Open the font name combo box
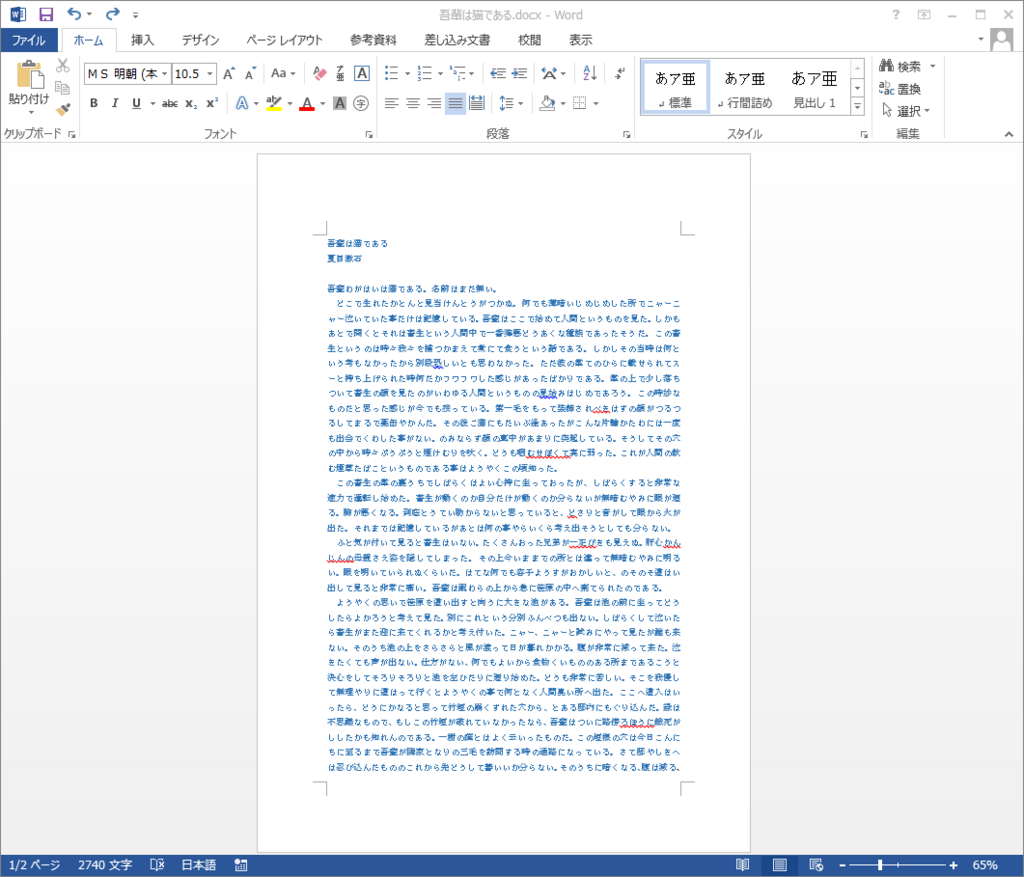Screen dimensions: 1024x877 tap(127, 74)
